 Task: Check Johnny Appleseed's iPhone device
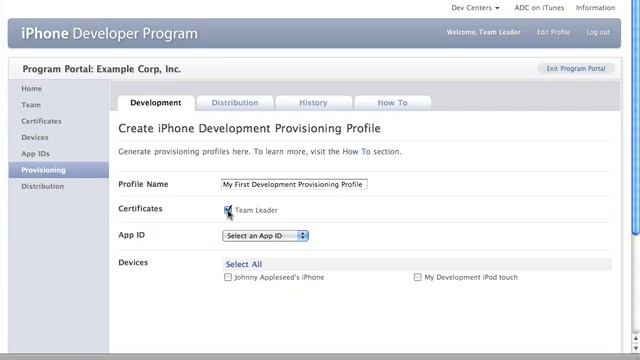[228, 278]
